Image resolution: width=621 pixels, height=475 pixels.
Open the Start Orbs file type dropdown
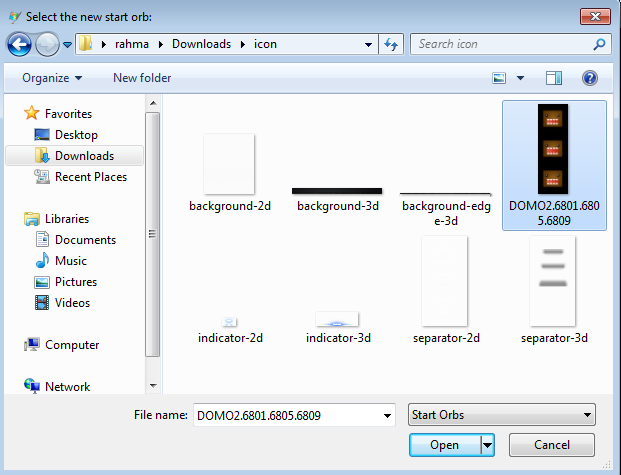[x=501, y=415]
